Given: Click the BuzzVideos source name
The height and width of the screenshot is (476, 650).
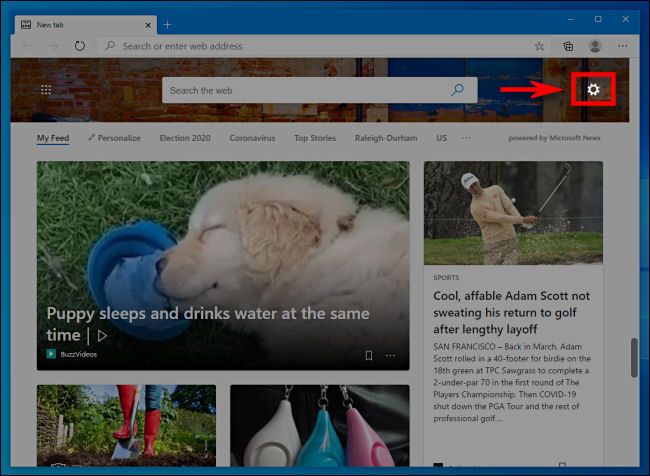Looking at the screenshot, I should point(79,354).
